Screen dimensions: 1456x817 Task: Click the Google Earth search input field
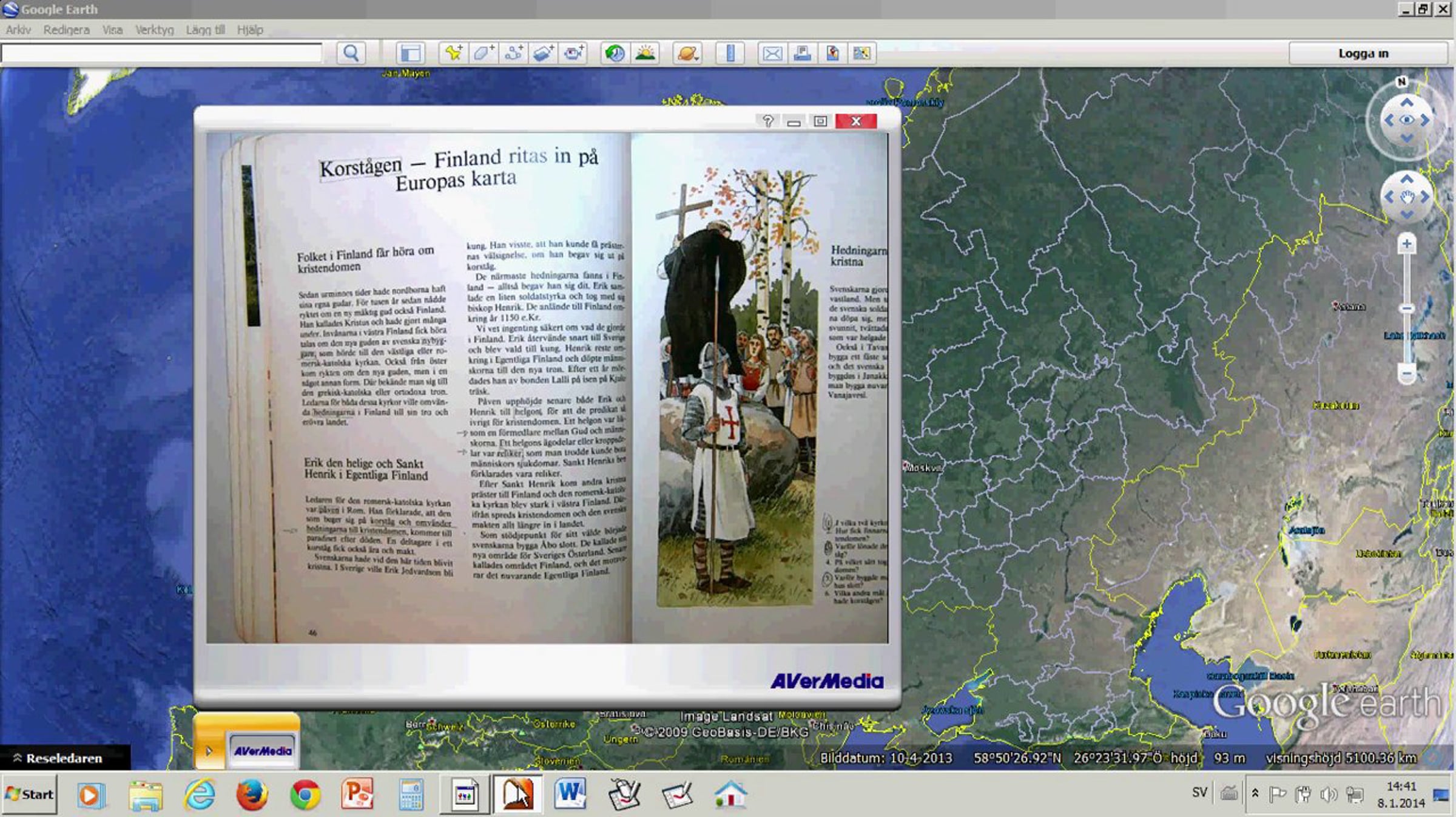(x=161, y=53)
